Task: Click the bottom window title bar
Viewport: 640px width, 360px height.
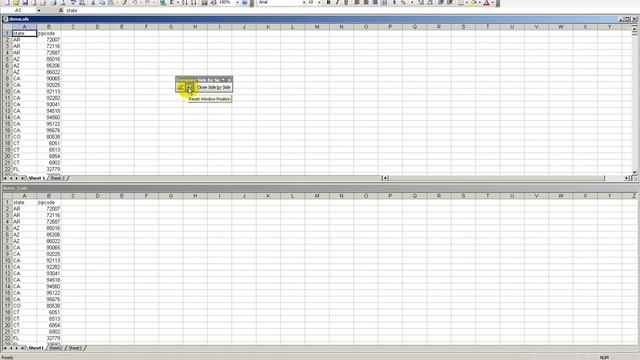Action: [x=320, y=188]
